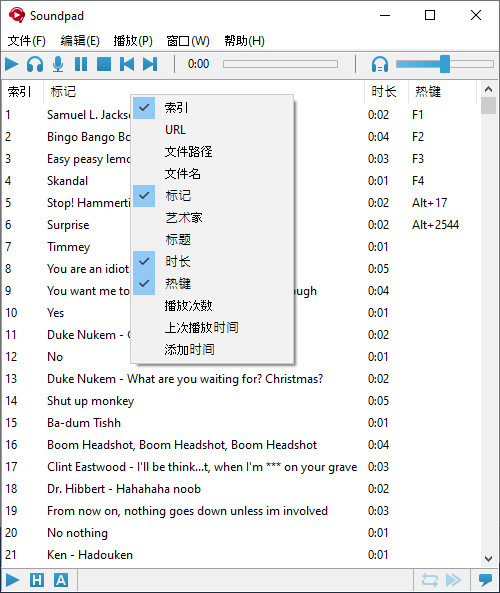The height and width of the screenshot is (593, 500).
Task: Click the Alt+17 hotkey cell
Action: [430, 203]
